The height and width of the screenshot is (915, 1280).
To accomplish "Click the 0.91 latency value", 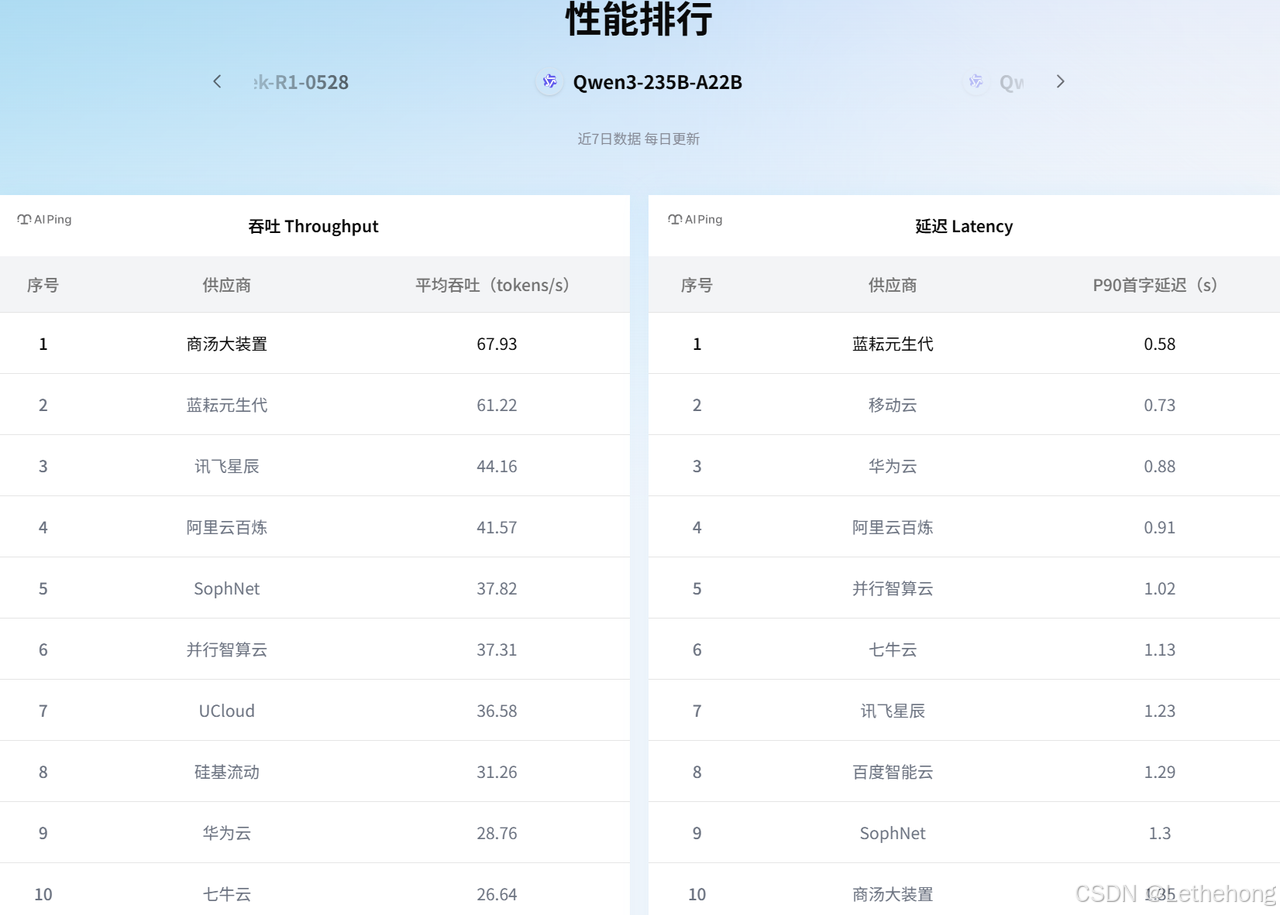I will pyautogui.click(x=1160, y=527).
